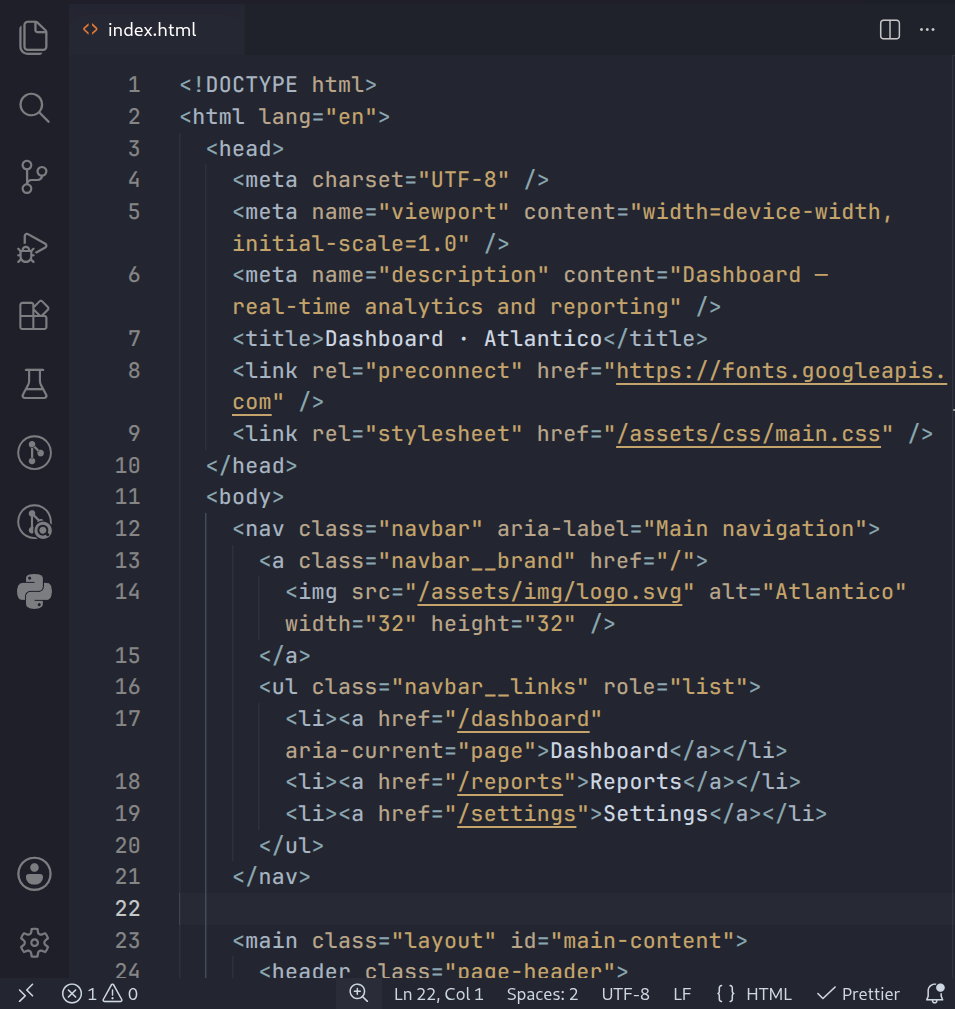This screenshot has height=1009, width=955.
Task: Open the notifications bell
Action: pos(934,994)
